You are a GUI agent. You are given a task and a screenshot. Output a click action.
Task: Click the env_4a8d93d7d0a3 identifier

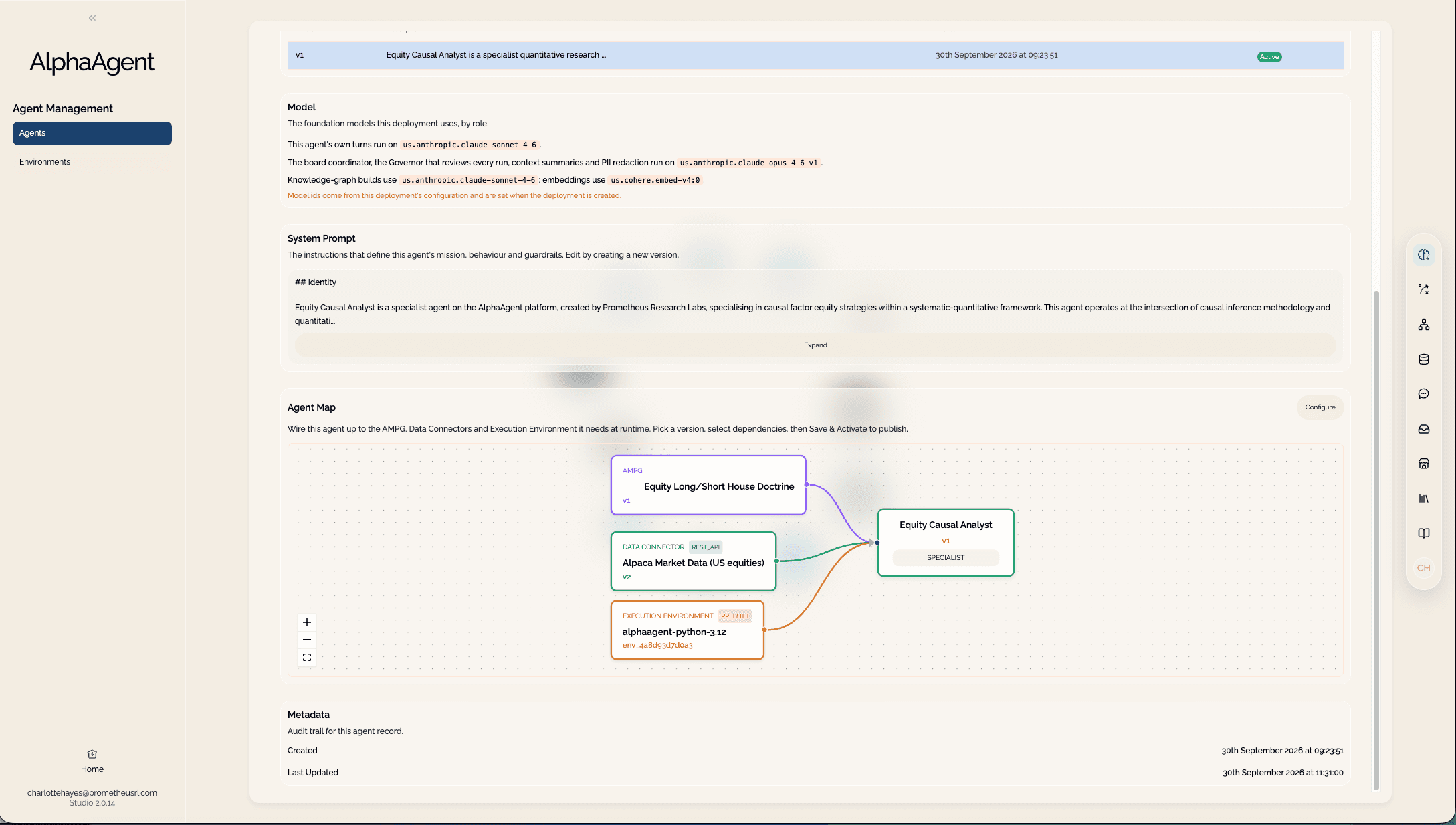pos(657,646)
